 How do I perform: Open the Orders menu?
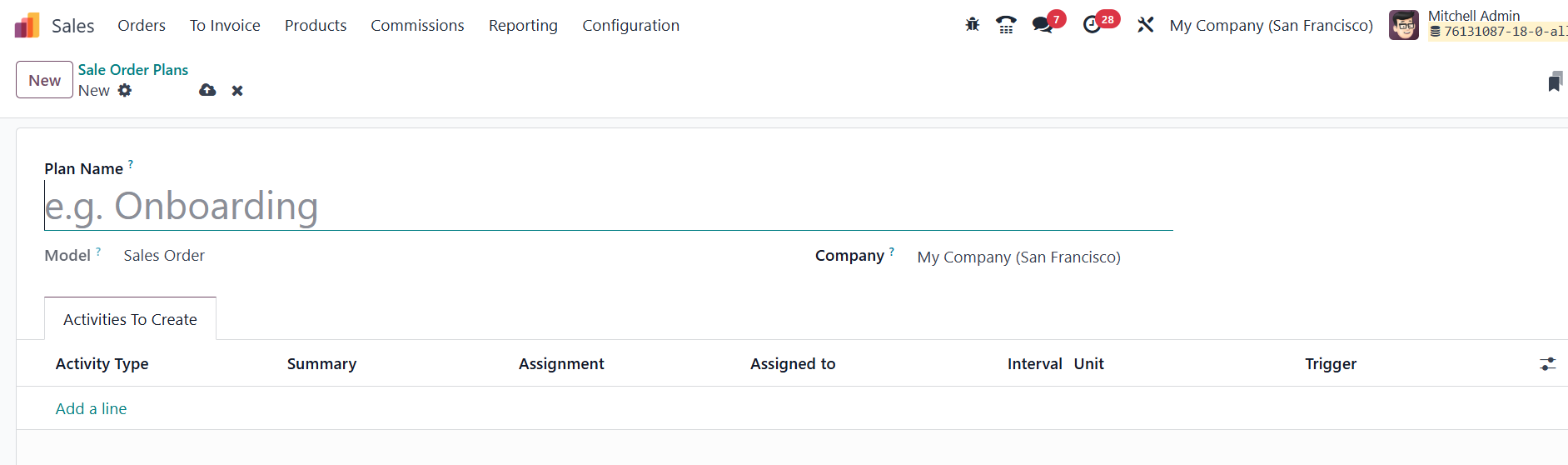142,26
